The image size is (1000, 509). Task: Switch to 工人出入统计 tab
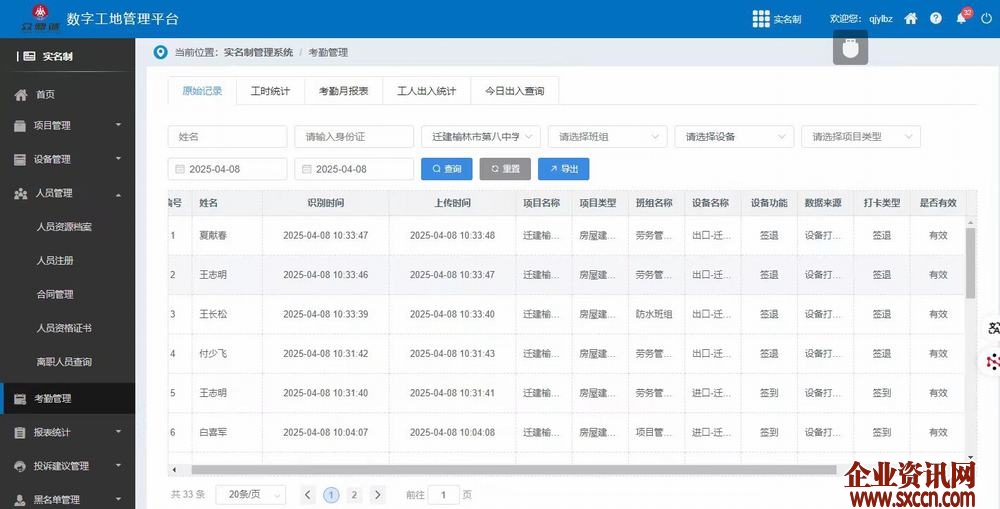pyautogui.click(x=427, y=91)
